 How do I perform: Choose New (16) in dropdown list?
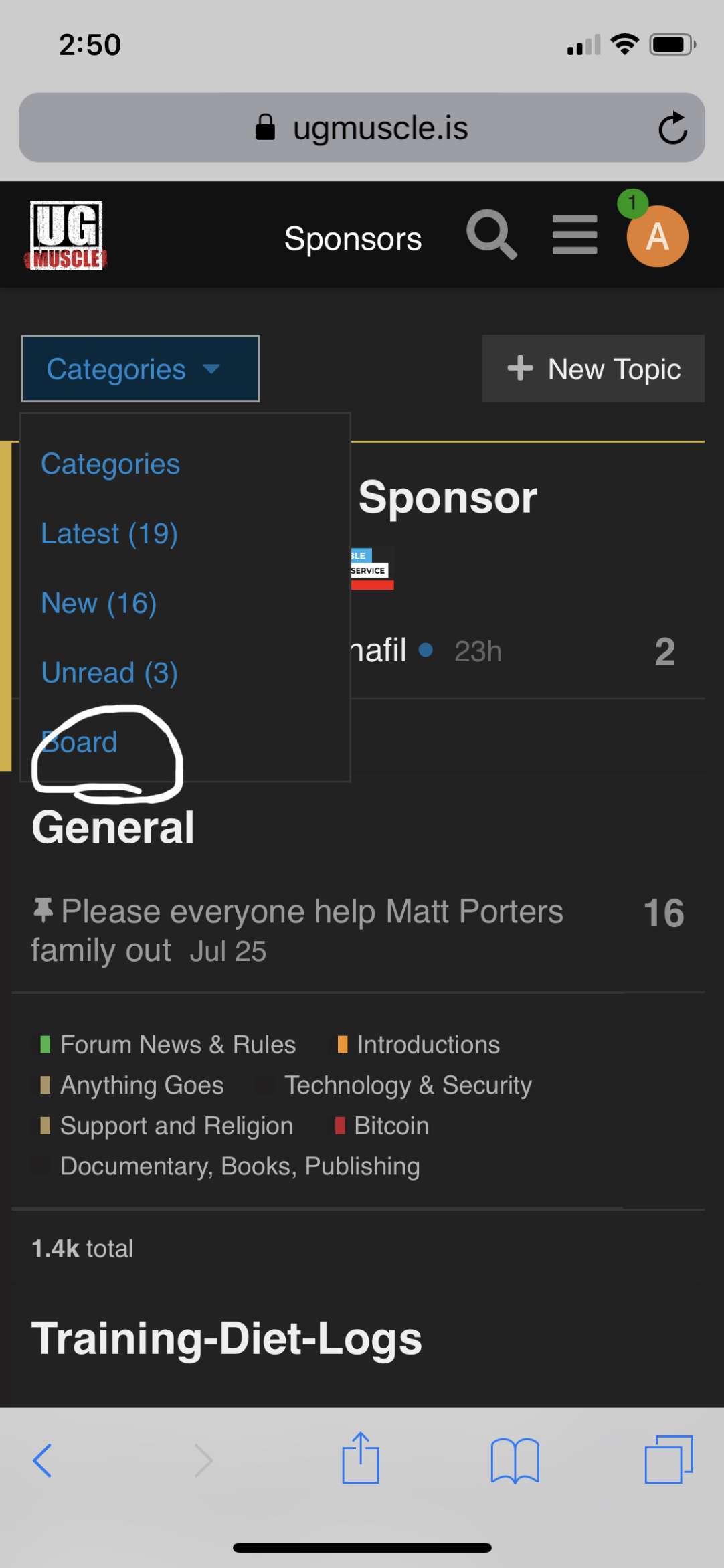coord(99,604)
